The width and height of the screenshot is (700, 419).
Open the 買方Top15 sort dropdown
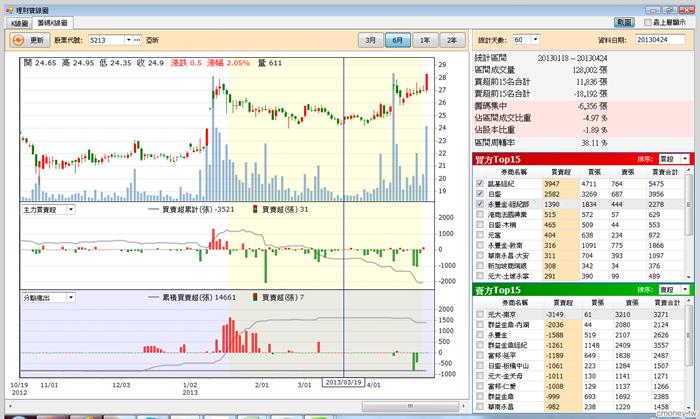coord(684,159)
